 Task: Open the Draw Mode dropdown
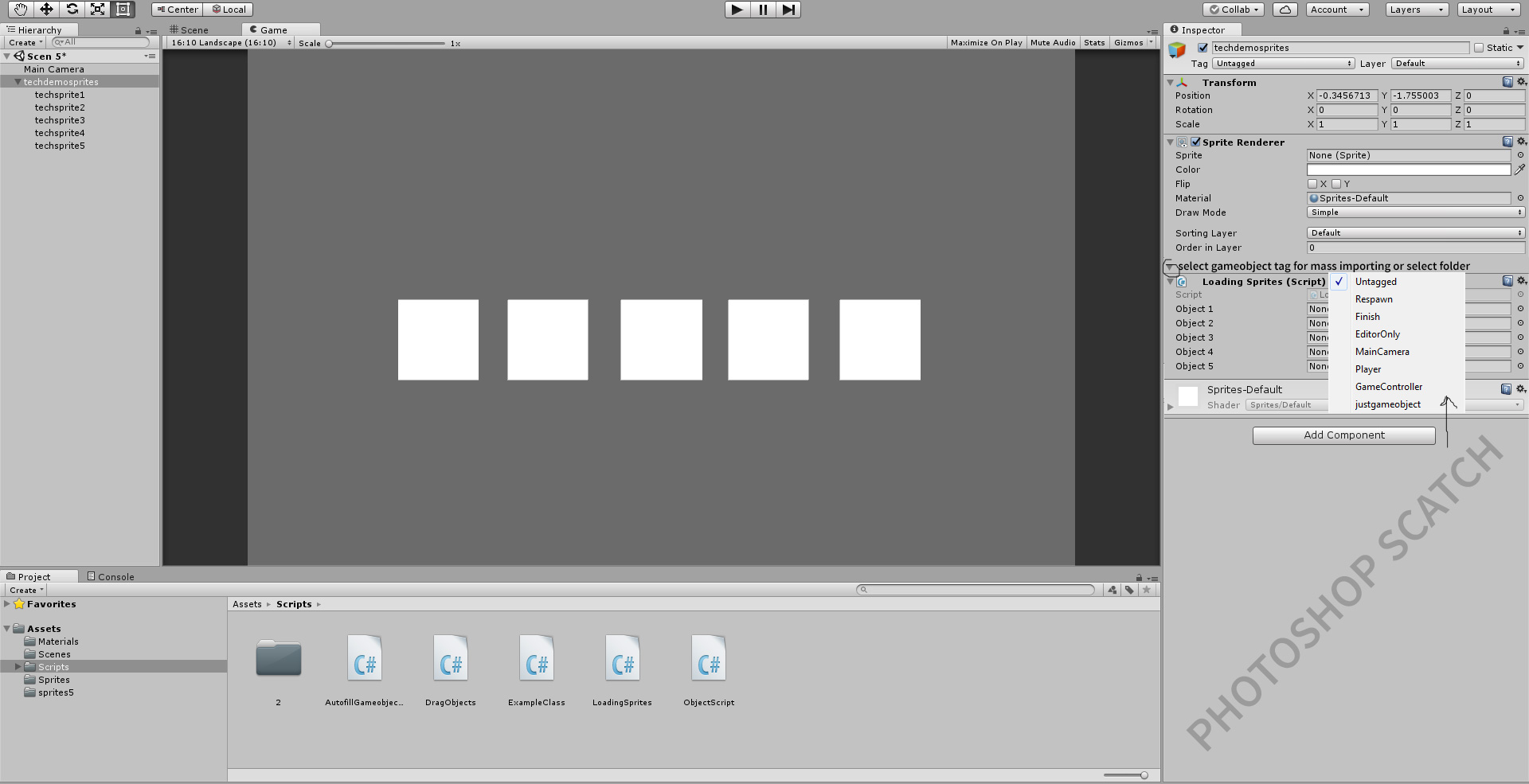[1415, 213]
